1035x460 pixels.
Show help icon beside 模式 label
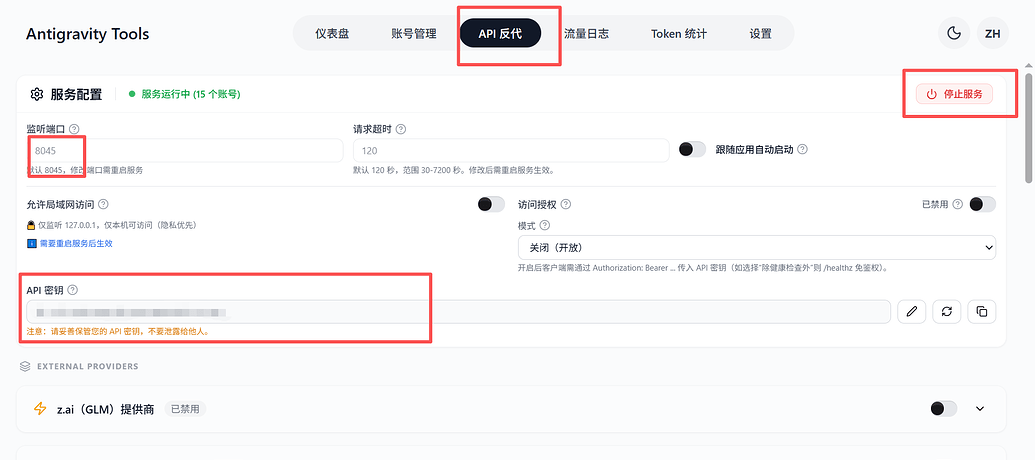pos(545,225)
